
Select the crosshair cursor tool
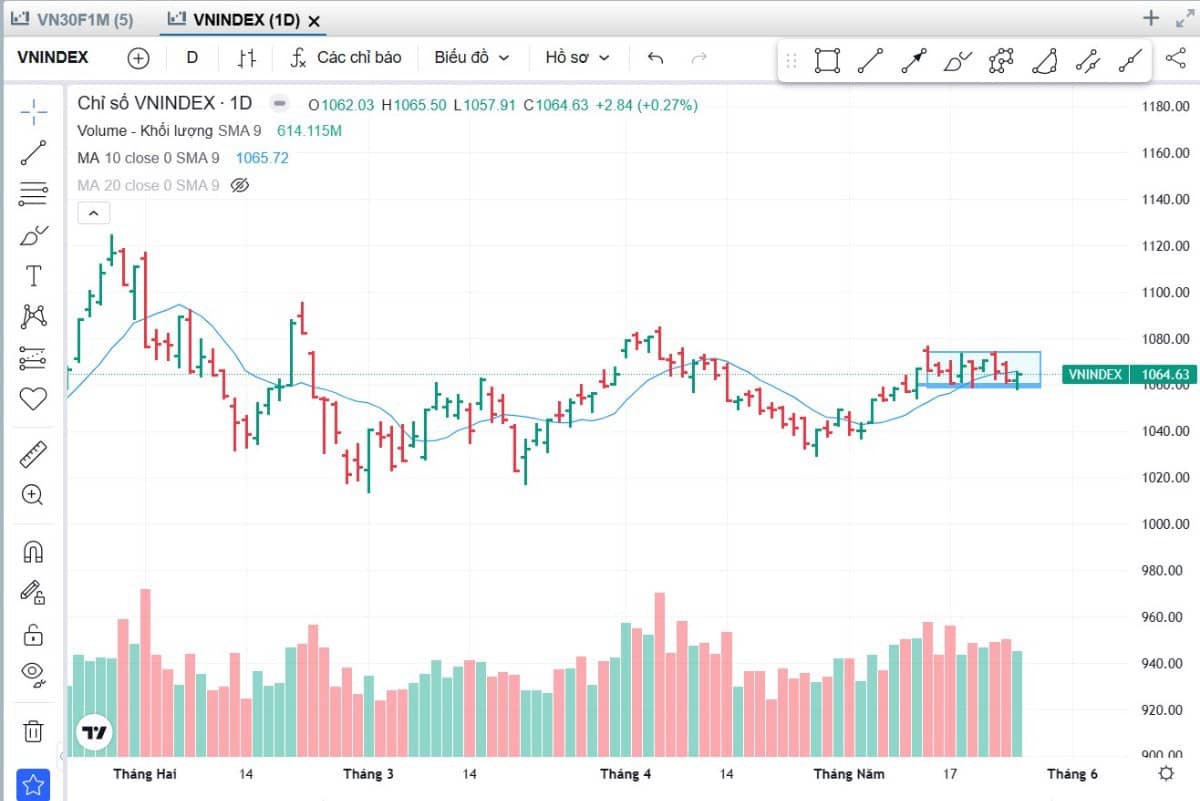[33, 113]
